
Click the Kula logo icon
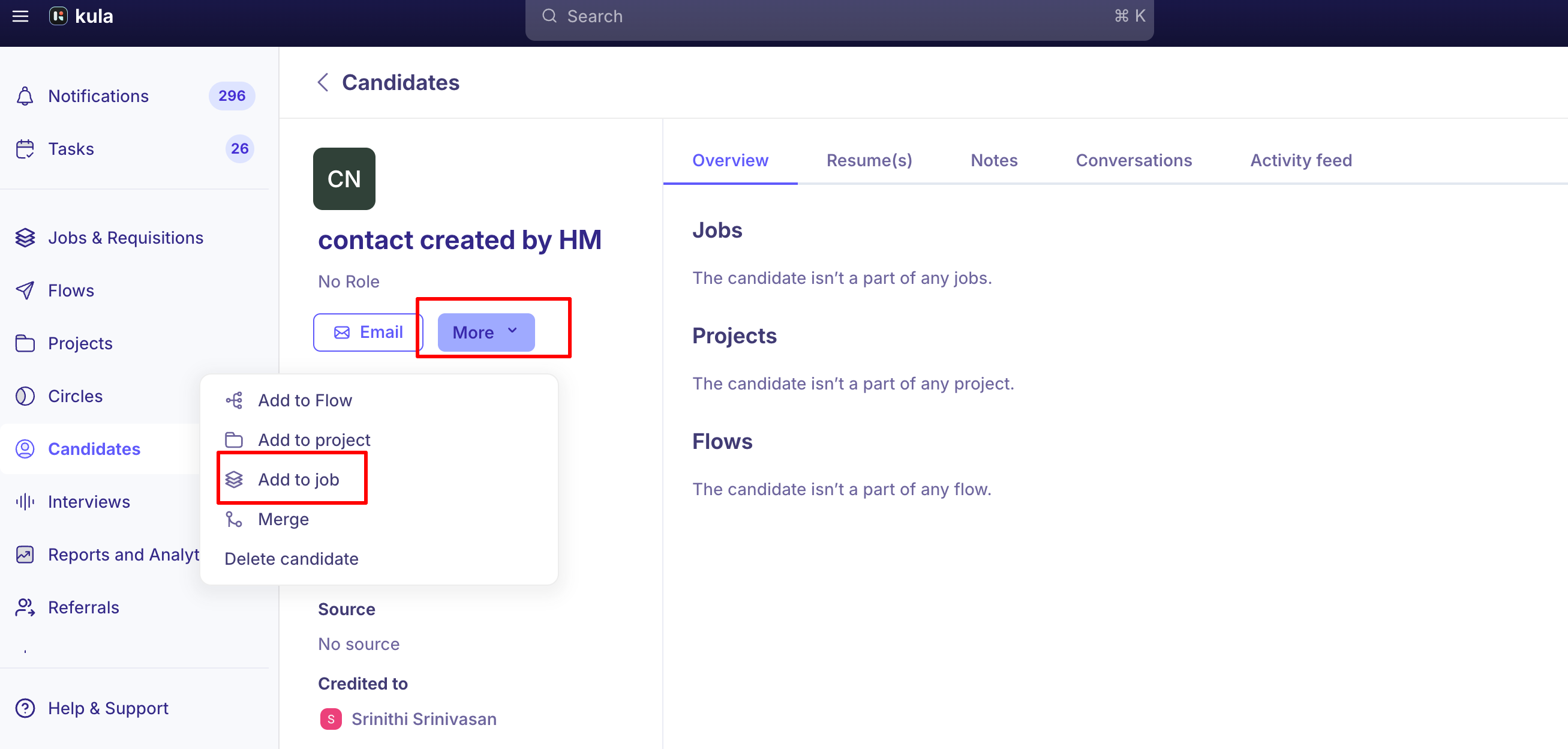(x=58, y=16)
